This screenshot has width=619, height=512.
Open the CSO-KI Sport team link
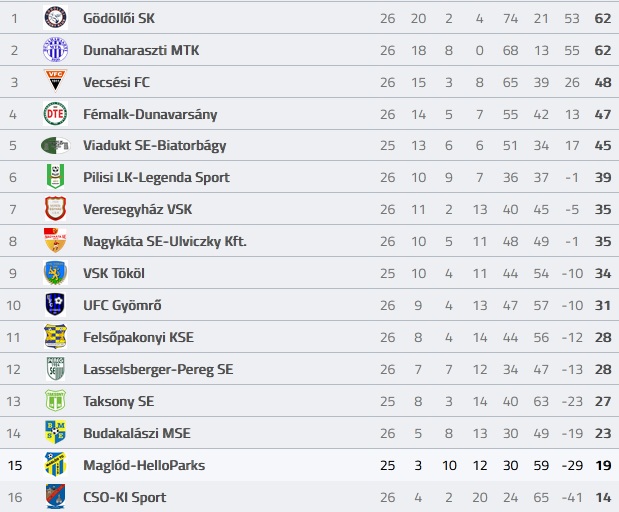tap(124, 497)
